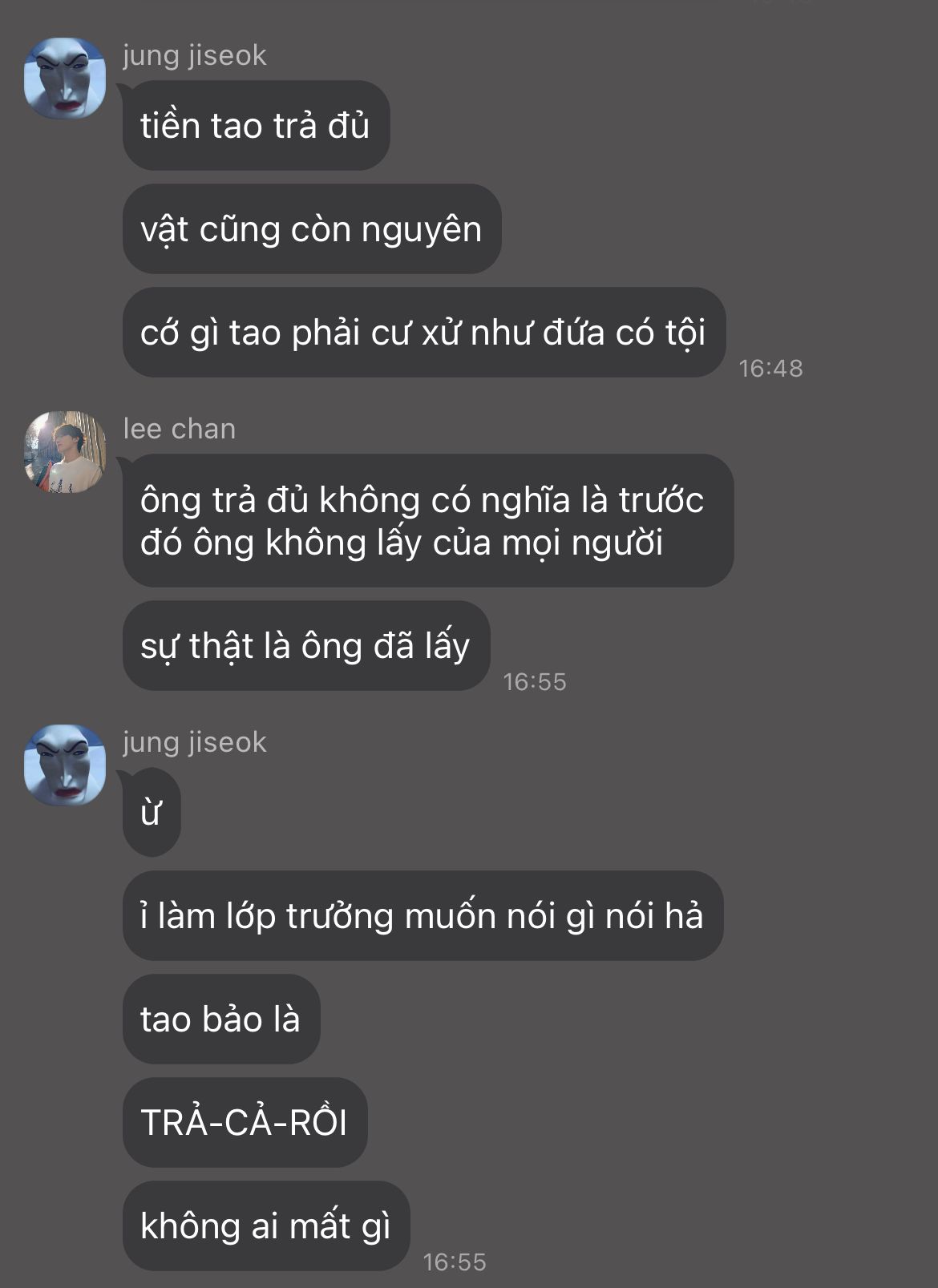The width and height of the screenshot is (938, 1288).
Task: Tap the 16:55 timestamp beside 'không ai mất gì'
Action: pyautogui.click(x=455, y=1262)
